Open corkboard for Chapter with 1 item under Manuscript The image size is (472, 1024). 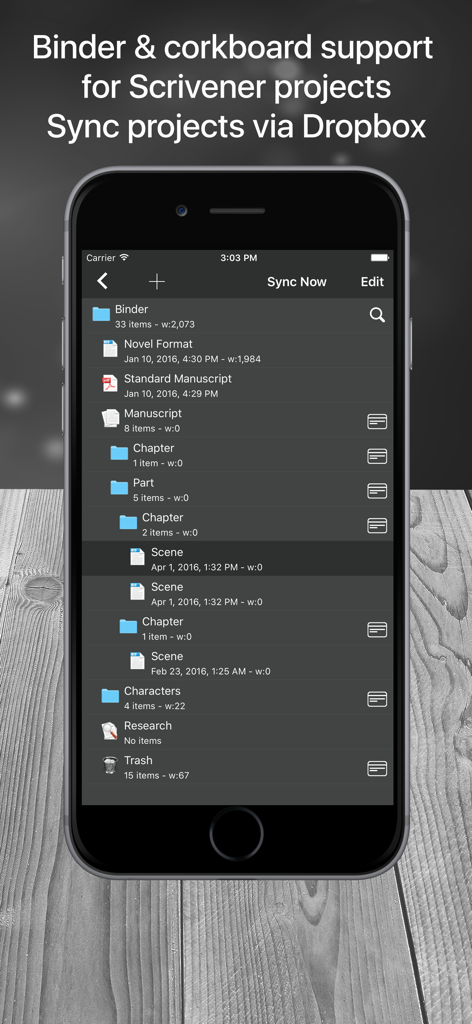tap(377, 456)
